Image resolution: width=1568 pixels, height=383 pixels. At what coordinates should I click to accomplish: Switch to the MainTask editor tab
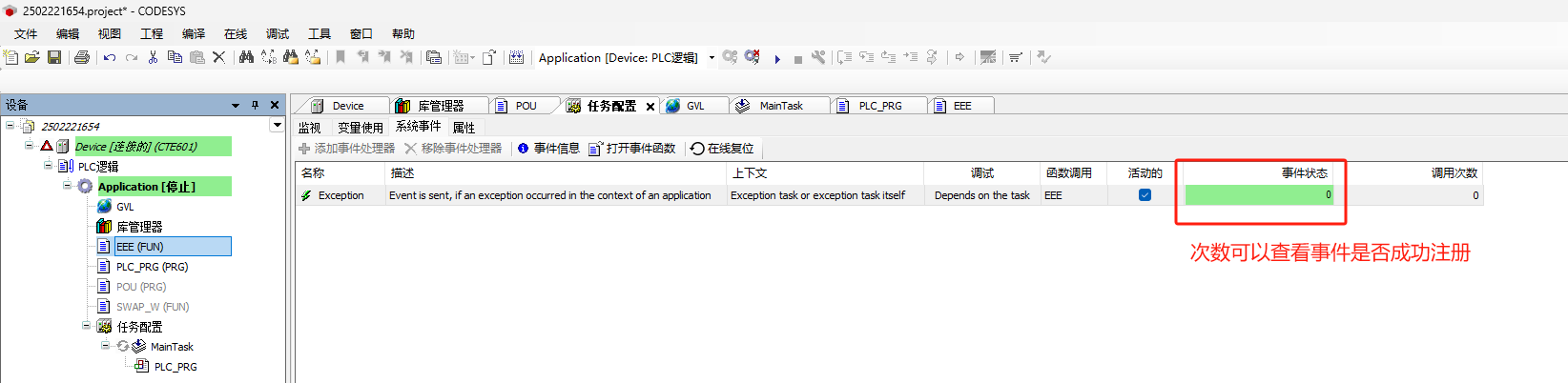pos(780,106)
